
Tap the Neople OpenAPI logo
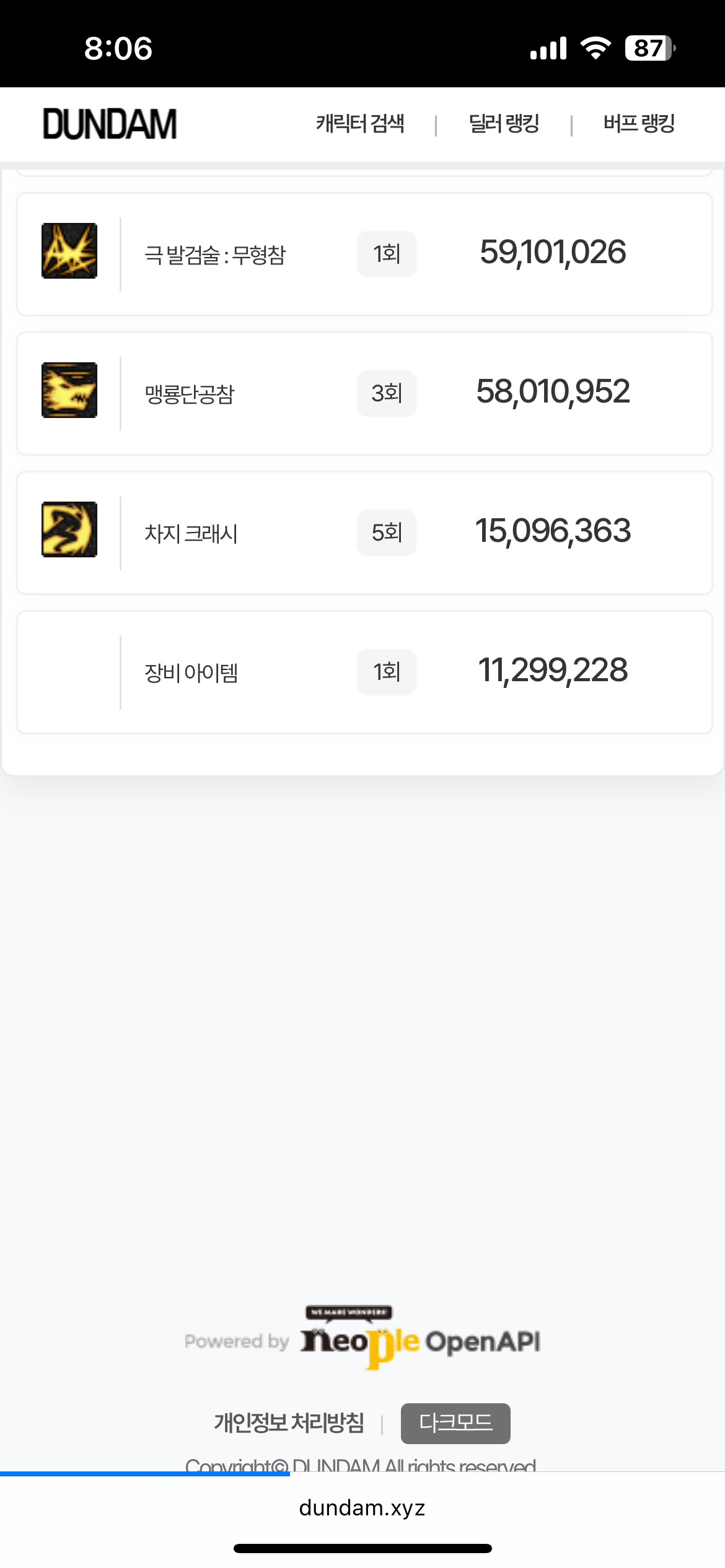(420, 1340)
